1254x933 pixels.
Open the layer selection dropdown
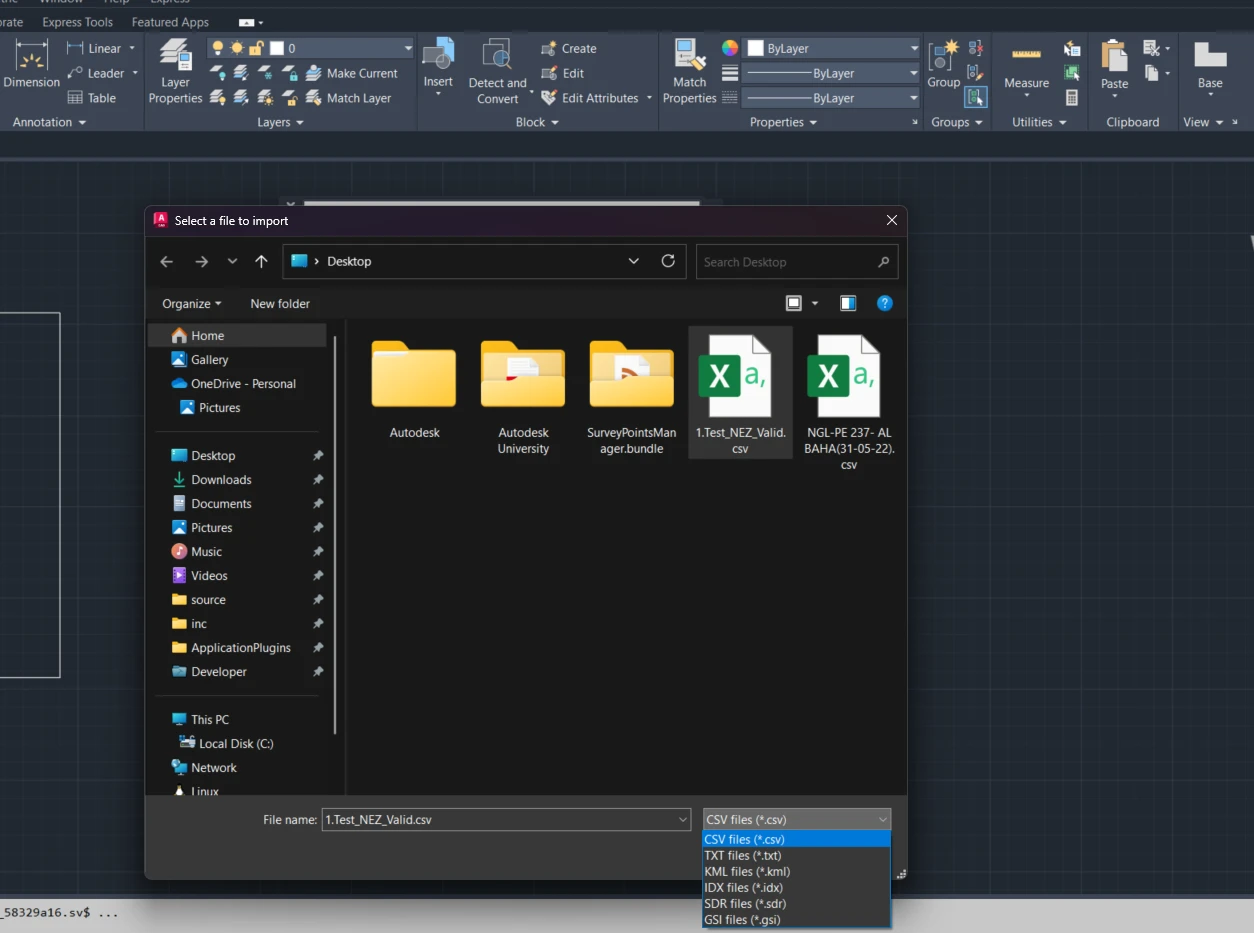click(406, 47)
